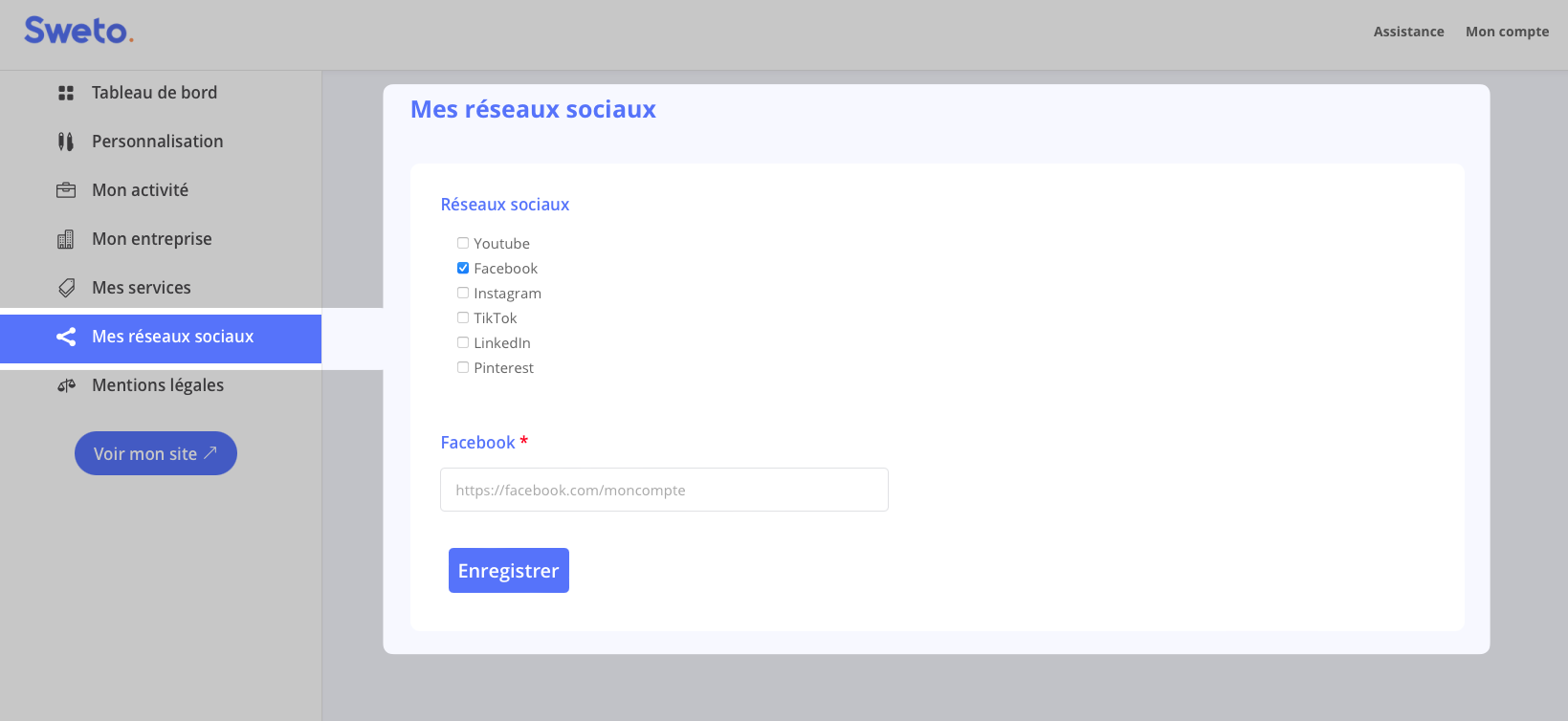The width and height of the screenshot is (1568, 721).
Task: Tick the Instagram checkbox
Action: 463,293
